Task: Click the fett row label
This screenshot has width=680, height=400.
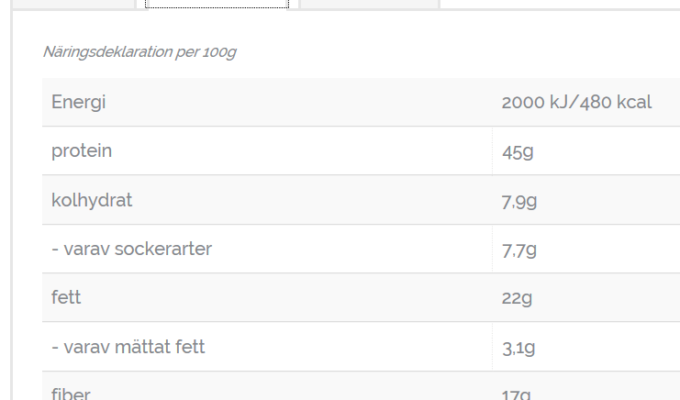Action: [66, 298]
